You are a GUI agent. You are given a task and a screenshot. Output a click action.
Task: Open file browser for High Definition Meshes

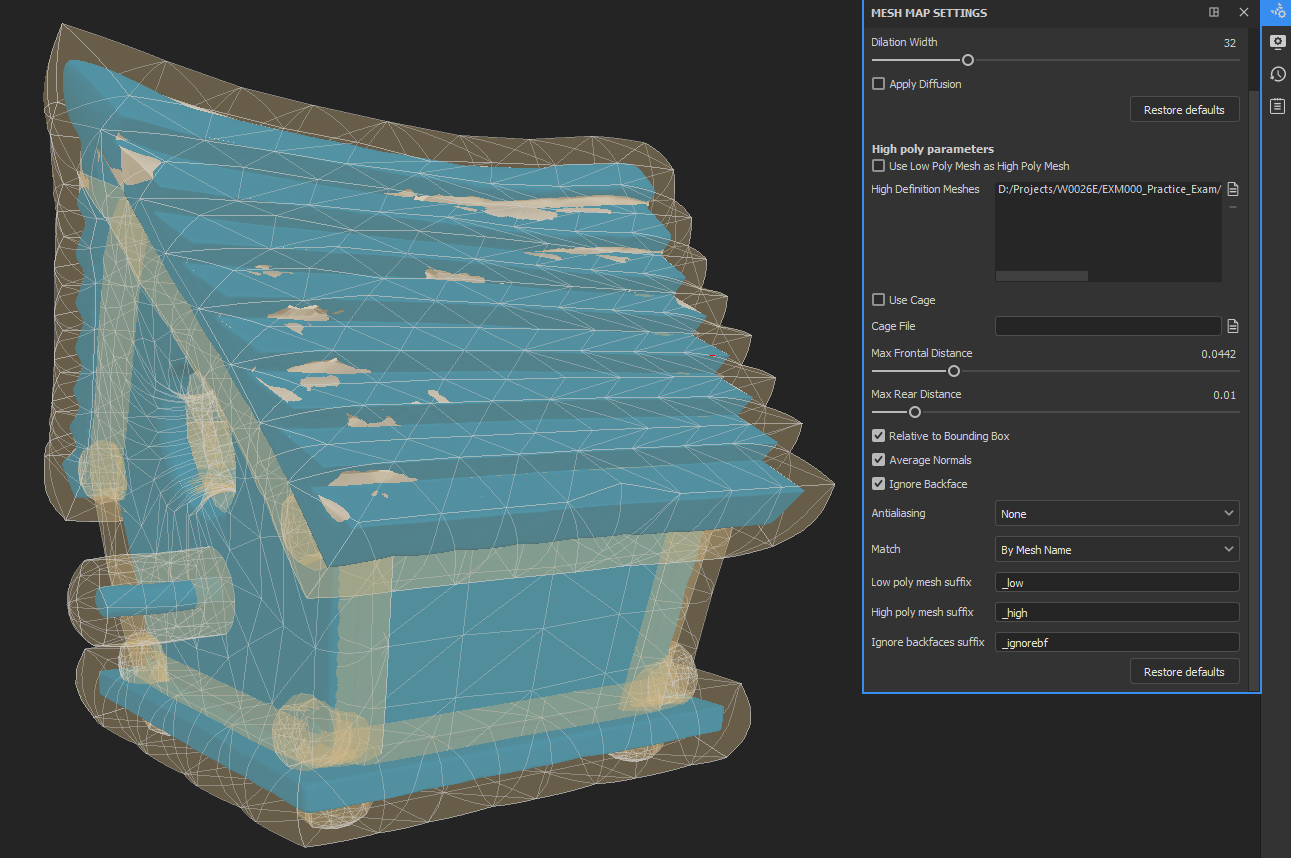coord(1232,188)
